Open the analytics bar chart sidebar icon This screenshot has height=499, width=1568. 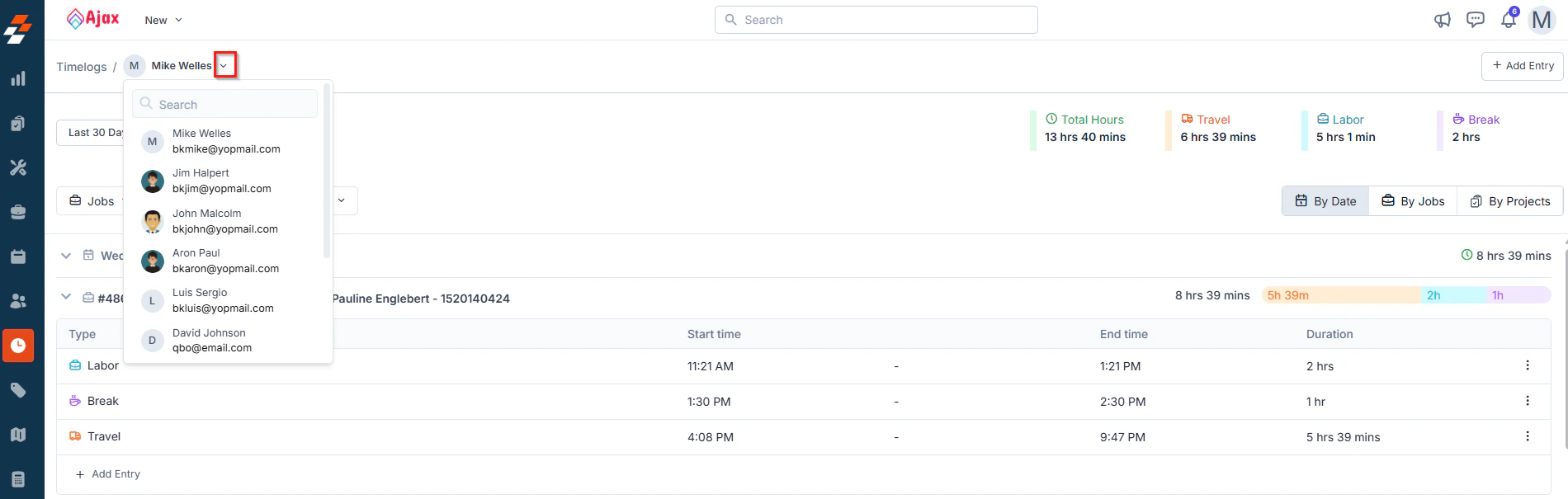point(18,79)
